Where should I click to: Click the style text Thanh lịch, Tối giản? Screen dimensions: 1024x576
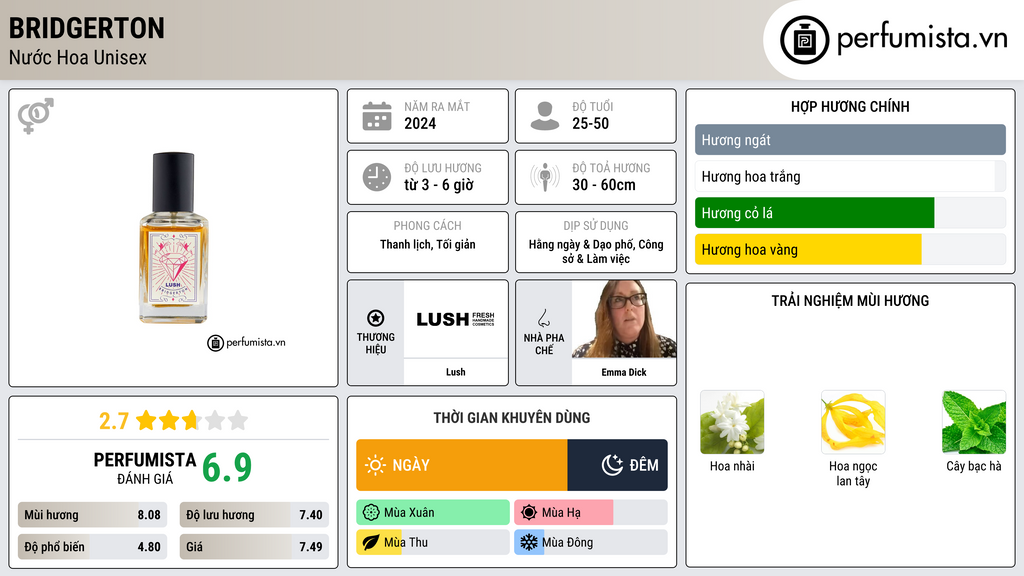(428, 244)
